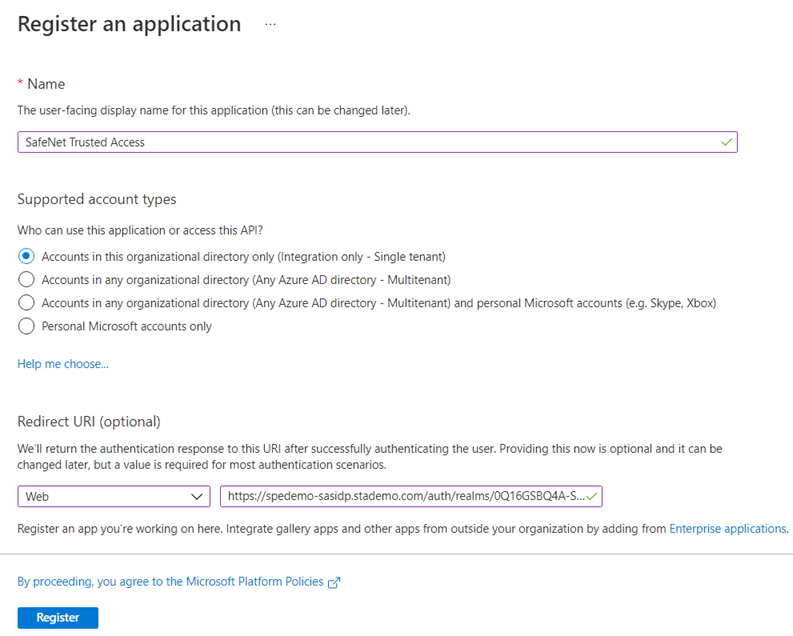
Task: Click the user-facing display name description text
Action: (214, 111)
